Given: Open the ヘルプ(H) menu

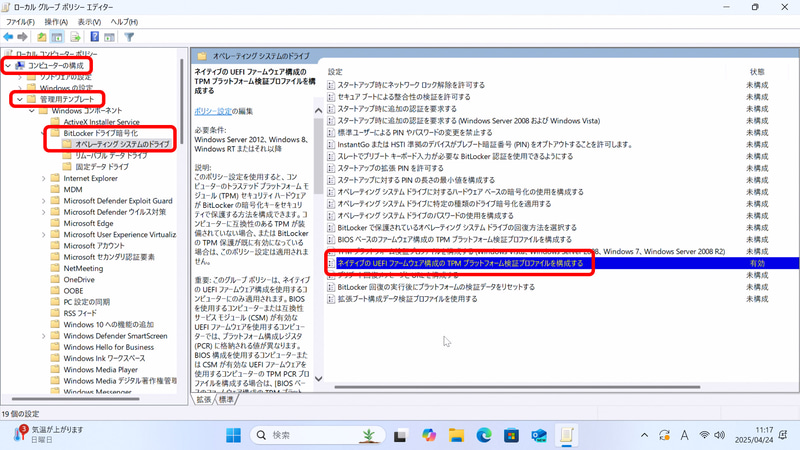Looking at the screenshot, I should click(124, 22).
